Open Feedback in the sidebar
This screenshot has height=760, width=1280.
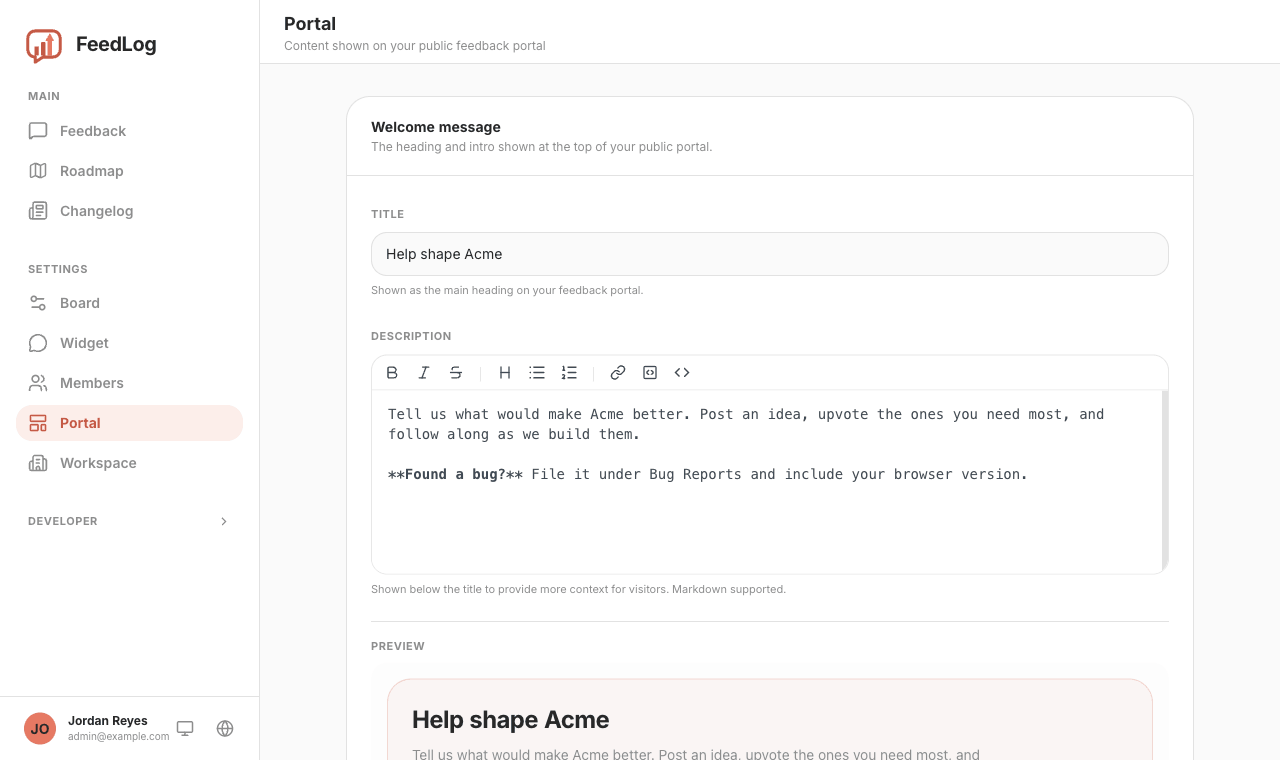point(129,131)
